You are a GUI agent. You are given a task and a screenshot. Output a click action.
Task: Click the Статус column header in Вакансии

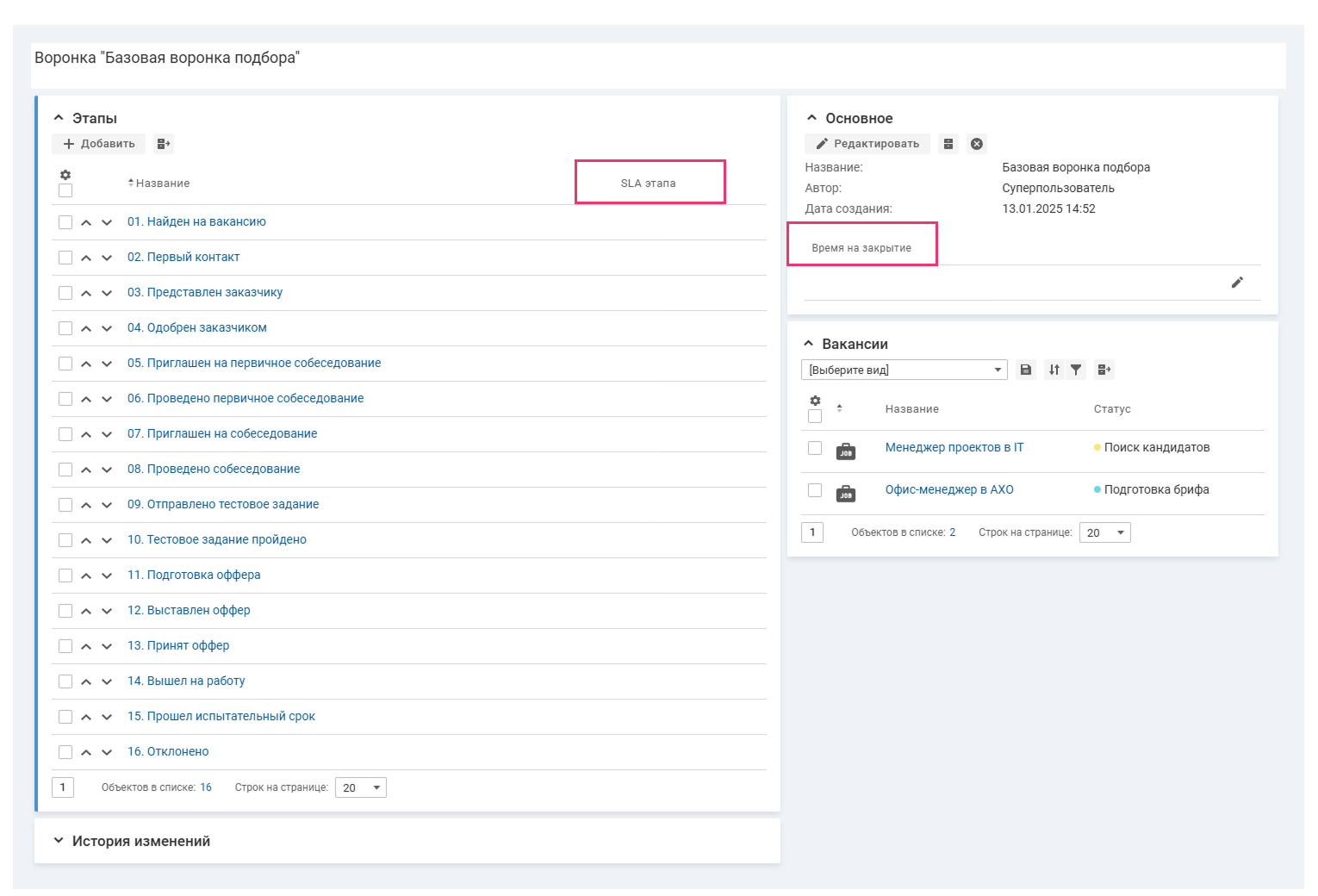click(1111, 409)
